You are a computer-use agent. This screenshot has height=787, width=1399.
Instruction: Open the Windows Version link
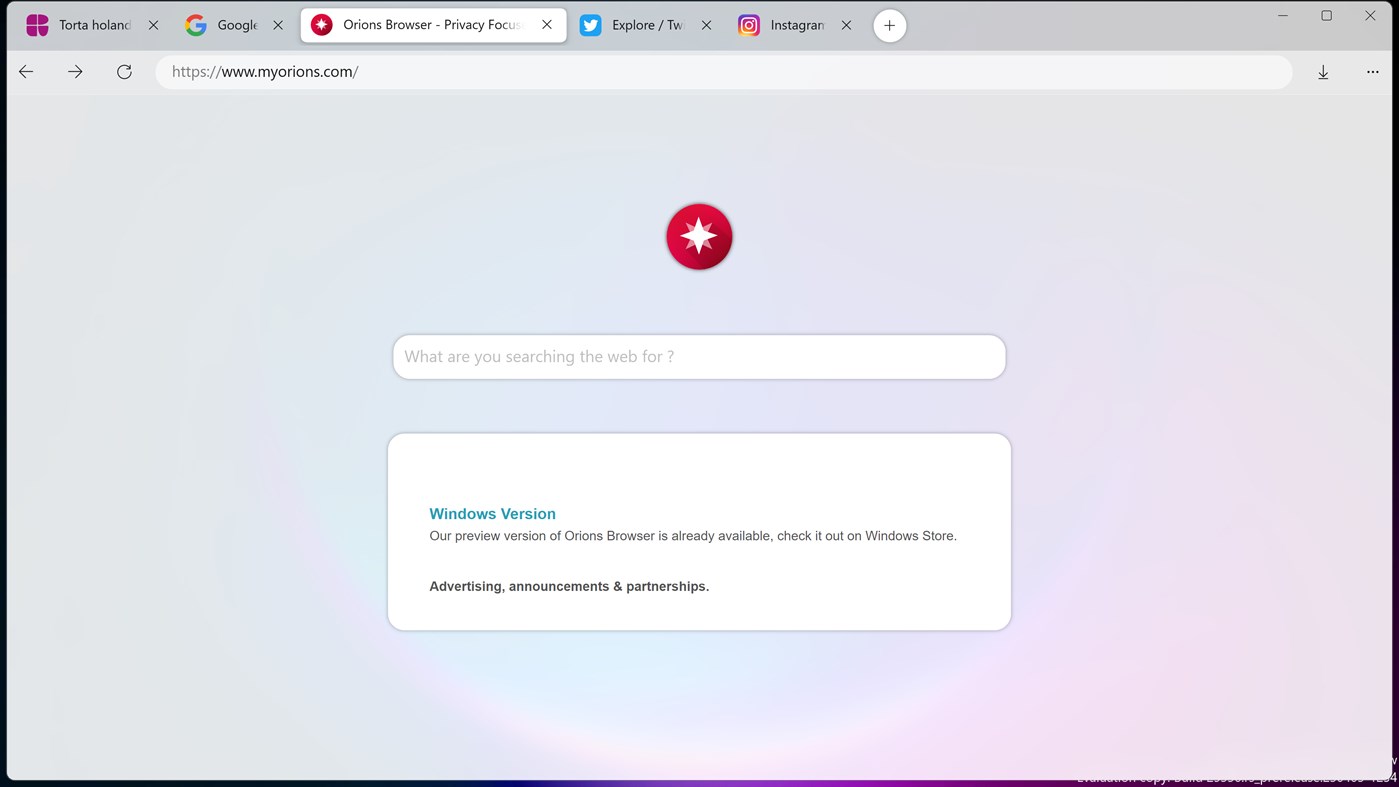coord(492,513)
